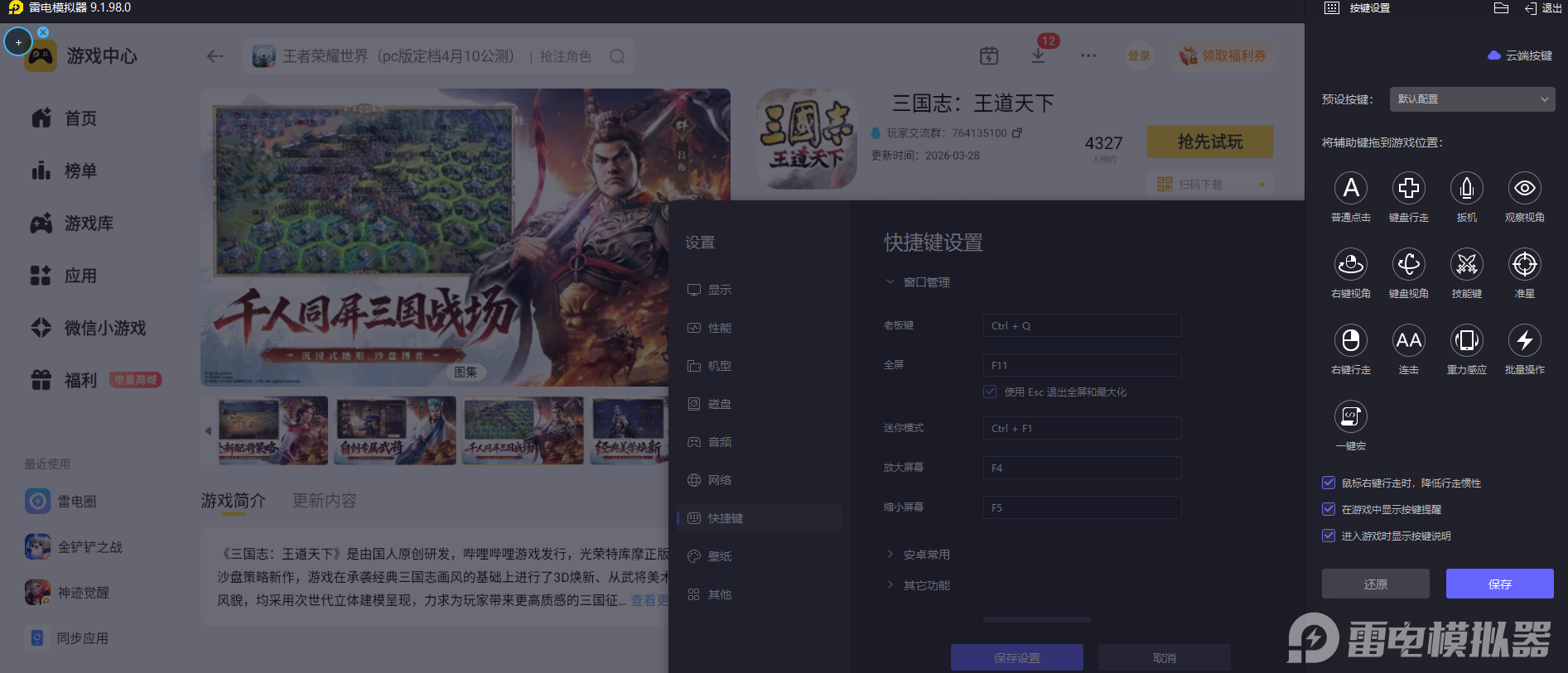Screen dimensions: 1568x673
Task: Pick the 技能键 crossed-swords icon
Action: coord(1467,265)
